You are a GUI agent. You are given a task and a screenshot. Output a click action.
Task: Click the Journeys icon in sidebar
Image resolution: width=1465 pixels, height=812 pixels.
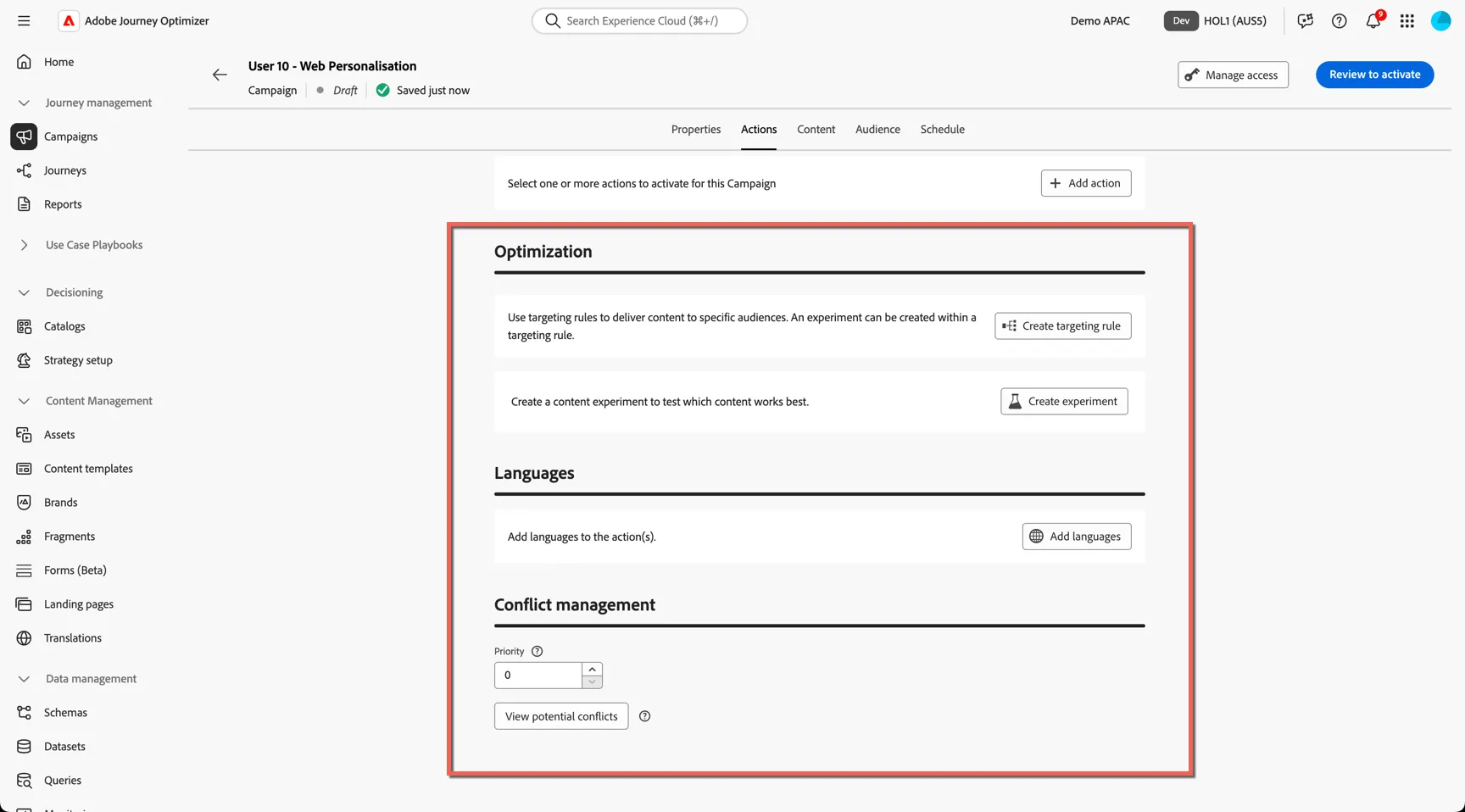click(x=24, y=170)
